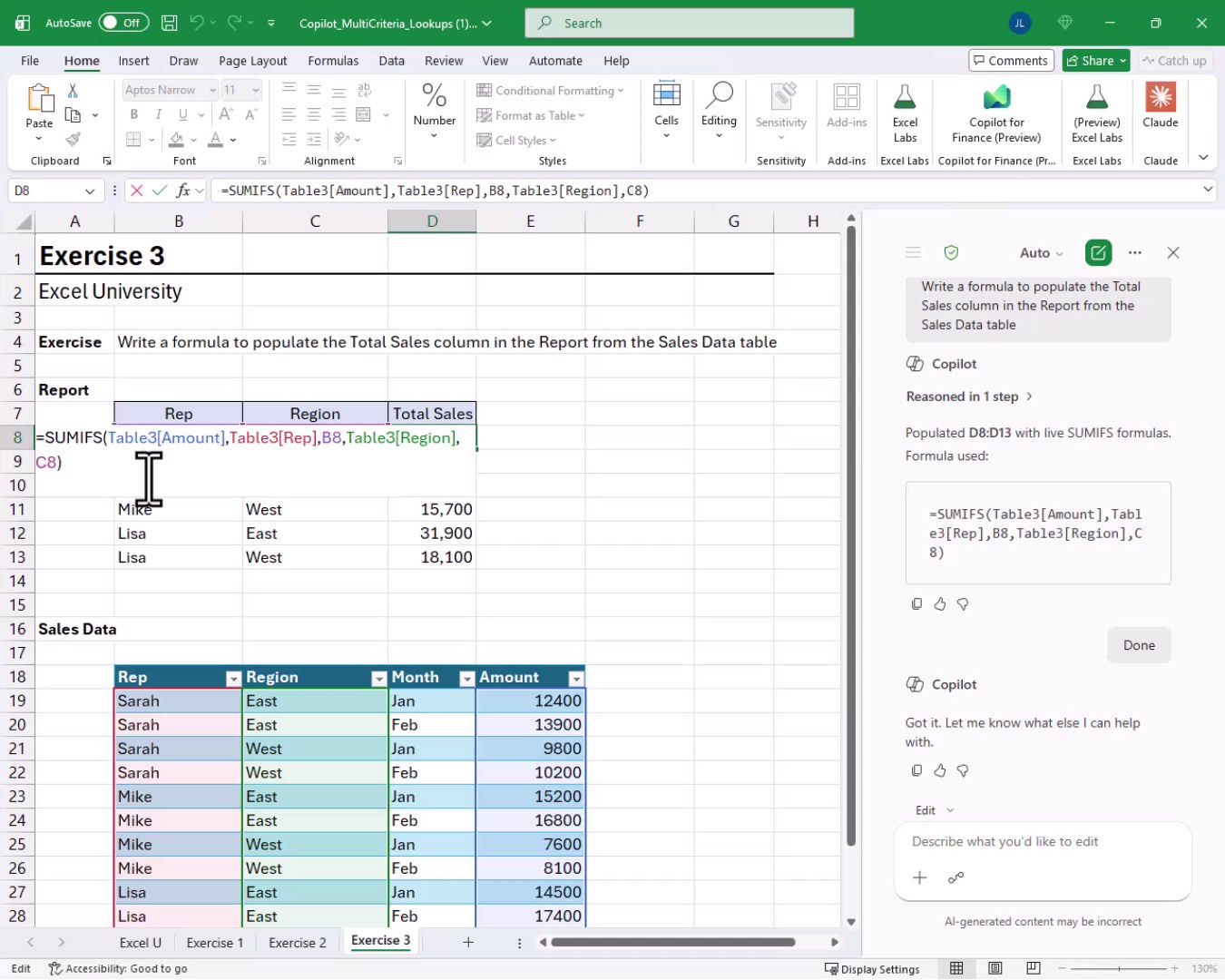Toggle Italic formatting

click(x=159, y=114)
